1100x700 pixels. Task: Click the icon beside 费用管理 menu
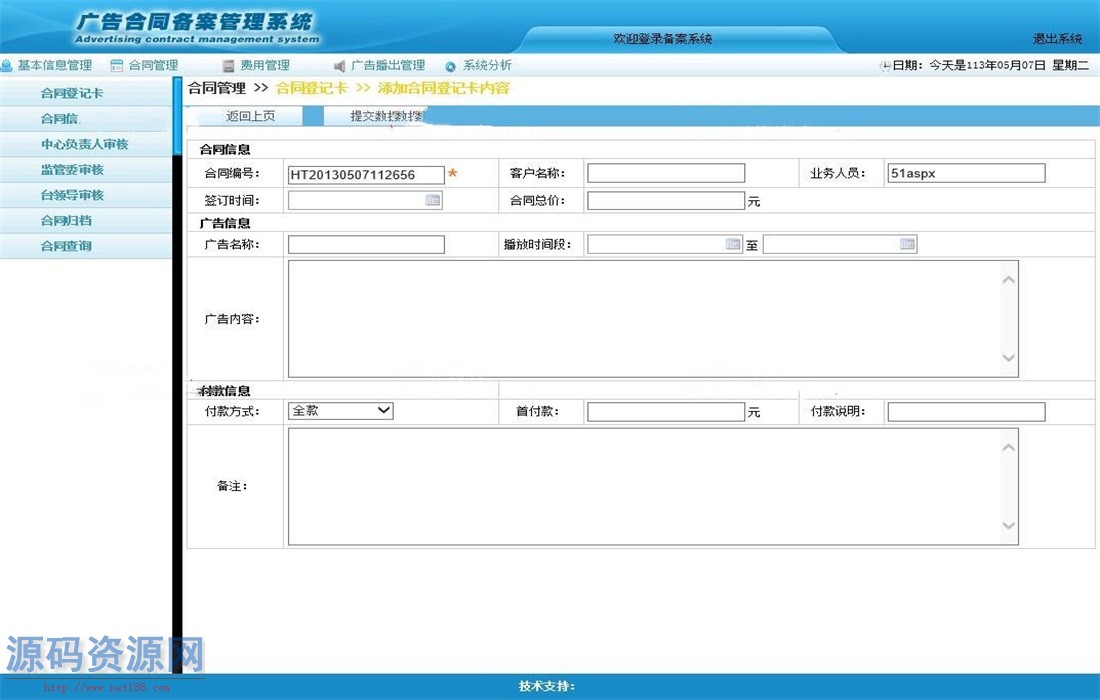click(x=228, y=66)
